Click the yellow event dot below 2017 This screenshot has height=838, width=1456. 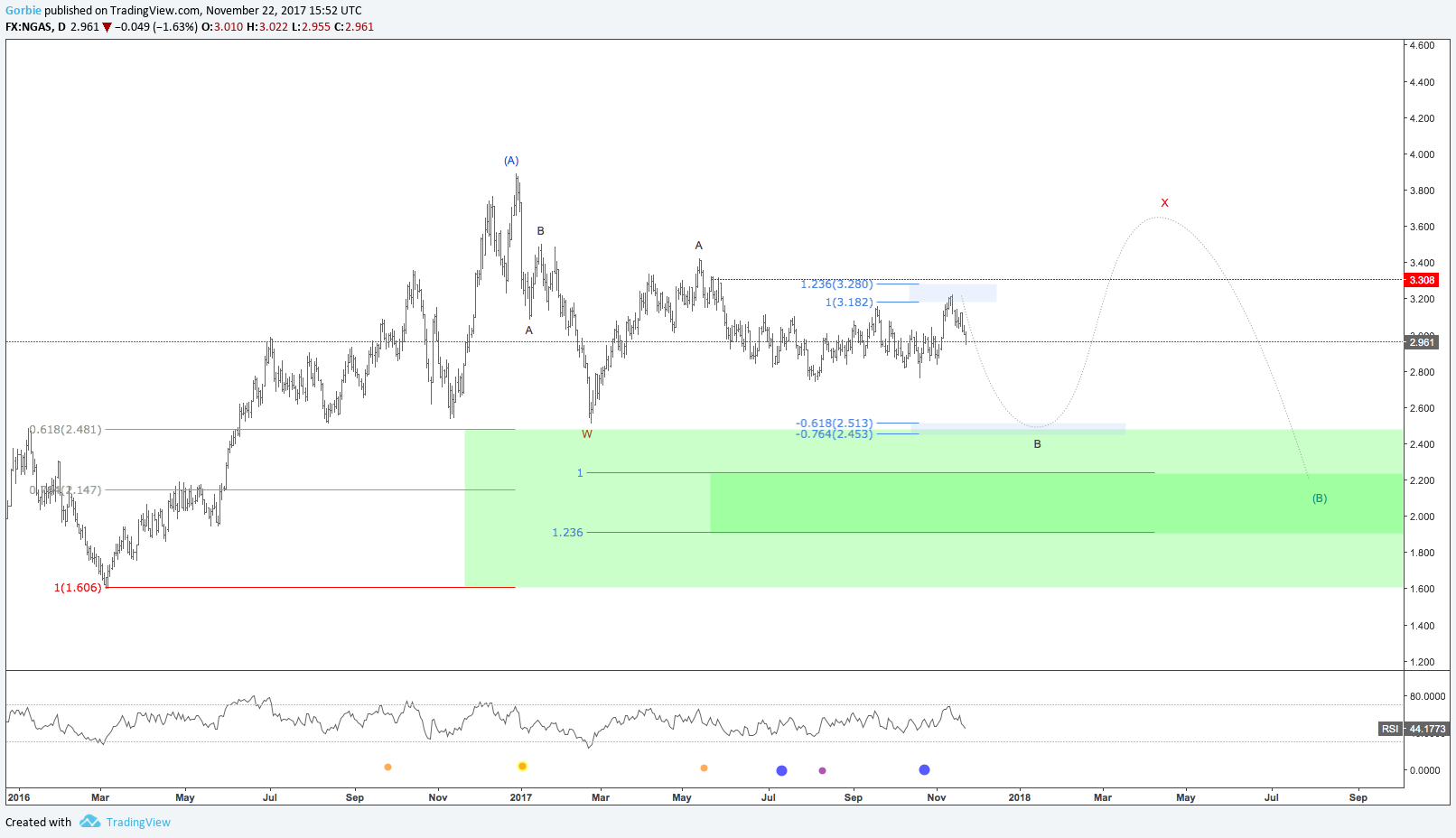pyautogui.click(x=522, y=766)
